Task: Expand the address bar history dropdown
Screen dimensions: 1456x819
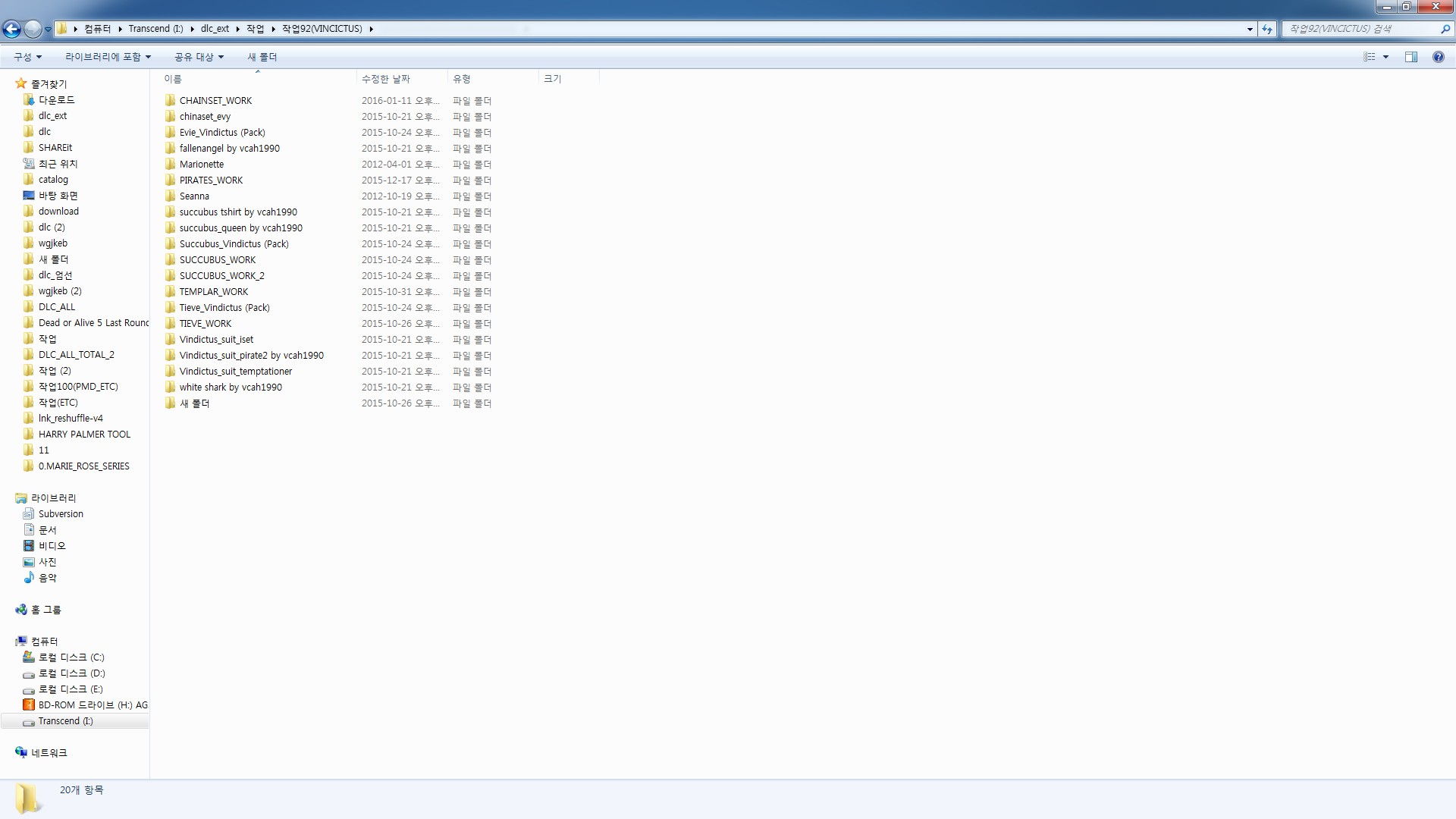Action: coord(1250,29)
